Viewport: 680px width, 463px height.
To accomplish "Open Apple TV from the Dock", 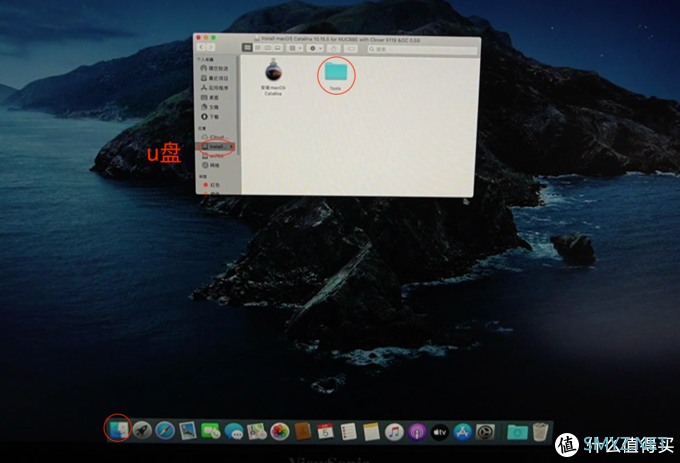I will (x=439, y=432).
